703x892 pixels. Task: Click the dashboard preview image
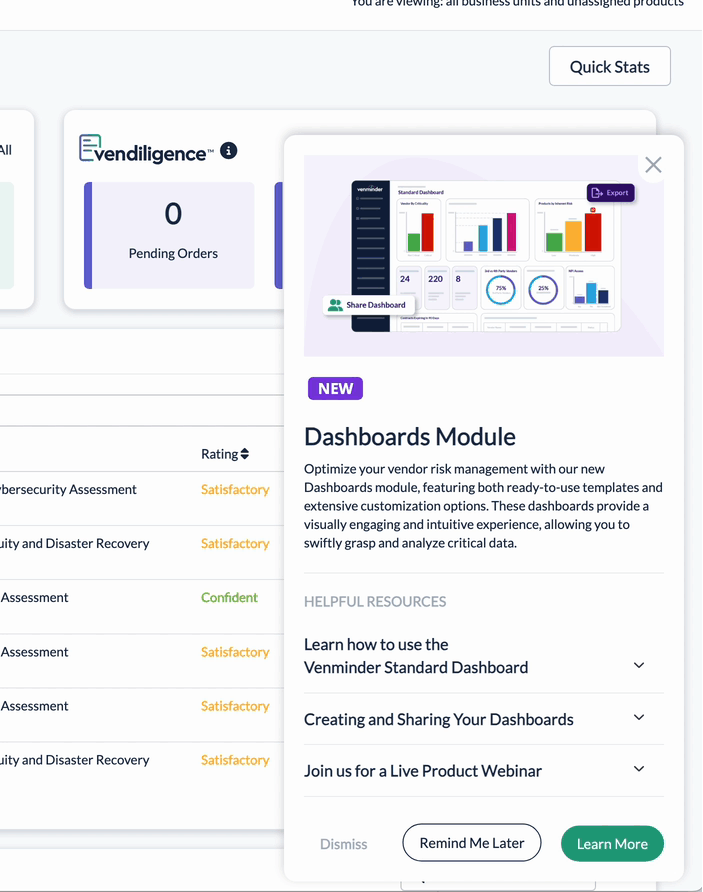(x=483, y=255)
